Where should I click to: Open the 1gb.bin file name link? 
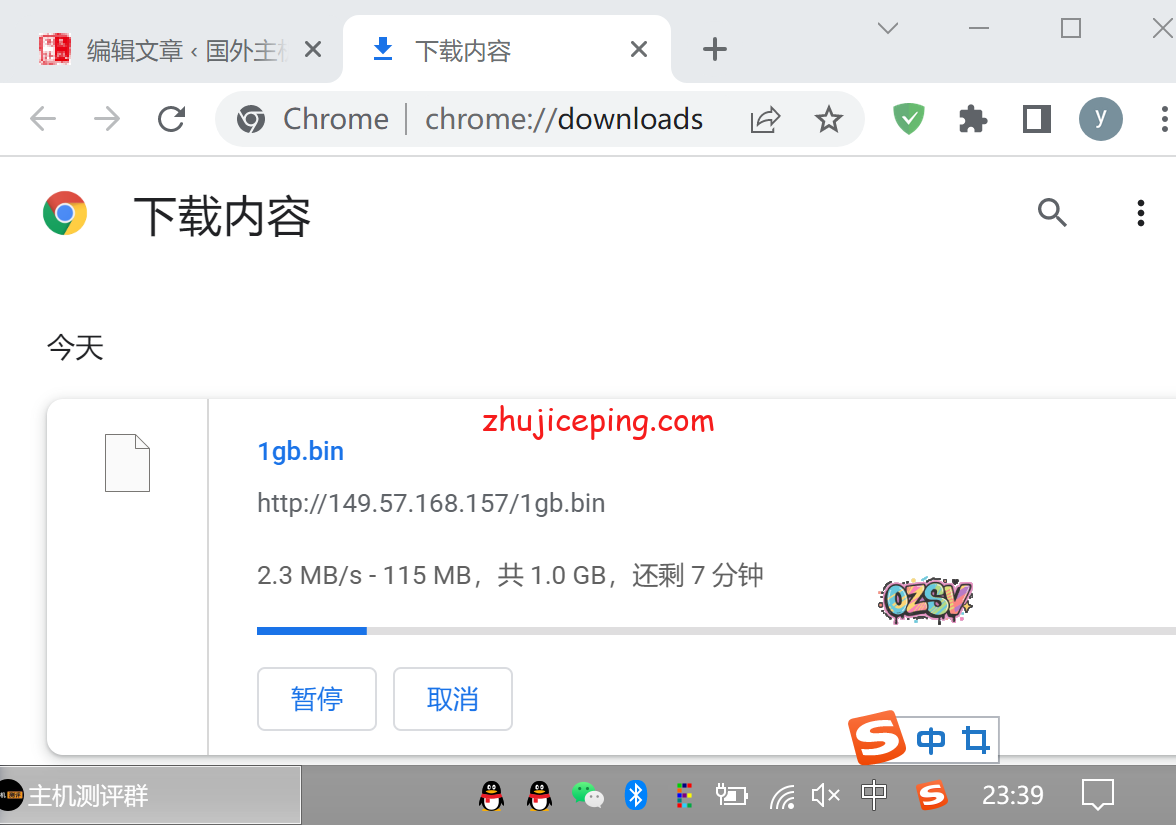[x=300, y=451]
